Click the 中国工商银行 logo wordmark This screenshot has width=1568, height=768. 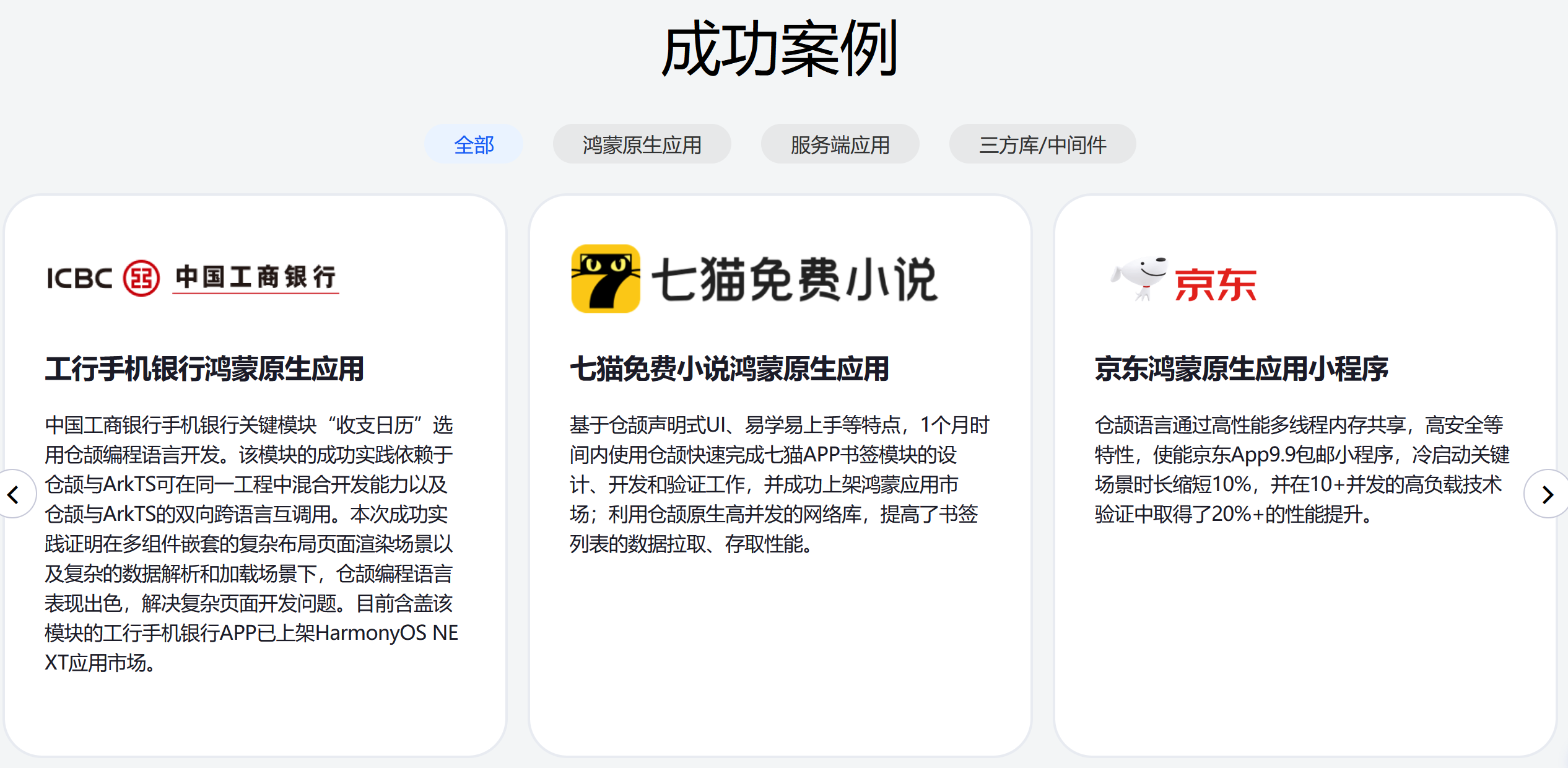[256, 277]
